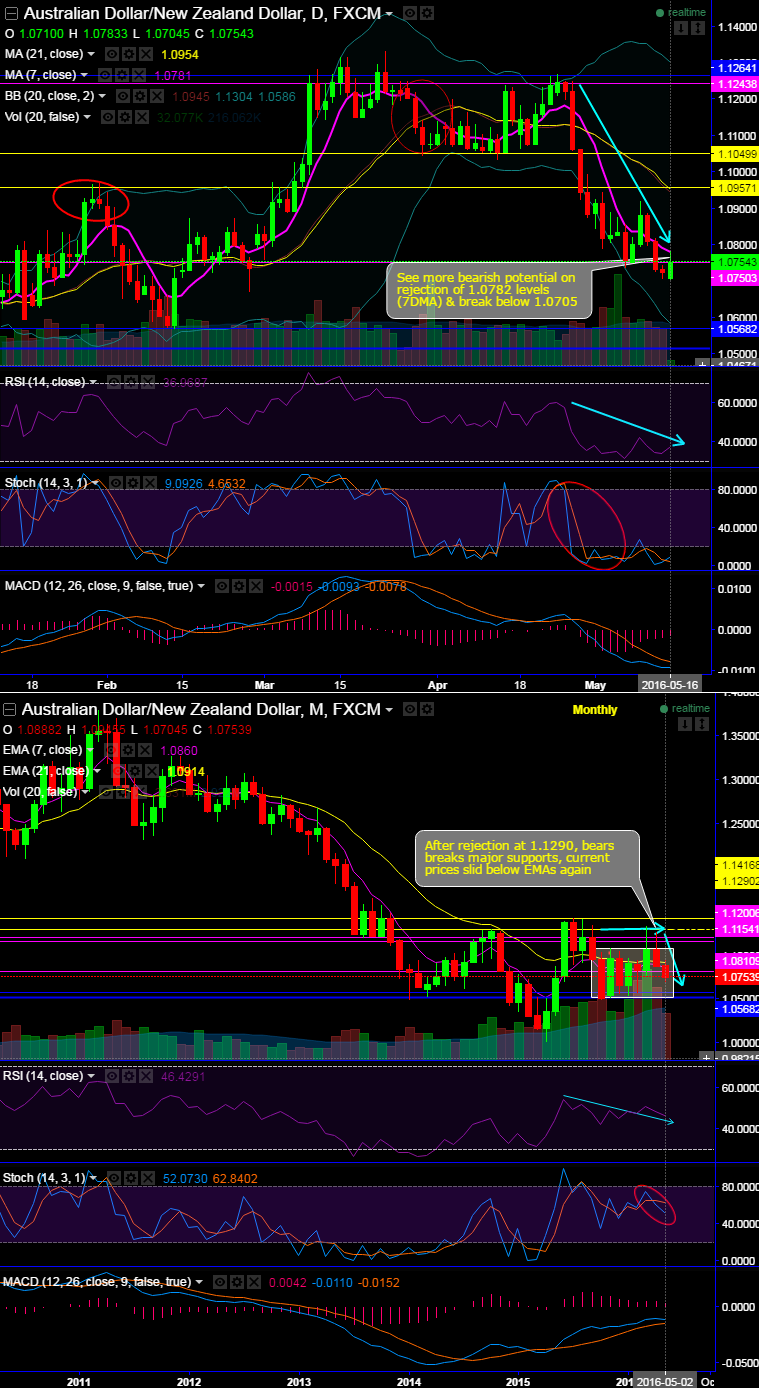Click date marker 2016-05-16 on time axis
The image size is (759, 1388).
pos(671,684)
